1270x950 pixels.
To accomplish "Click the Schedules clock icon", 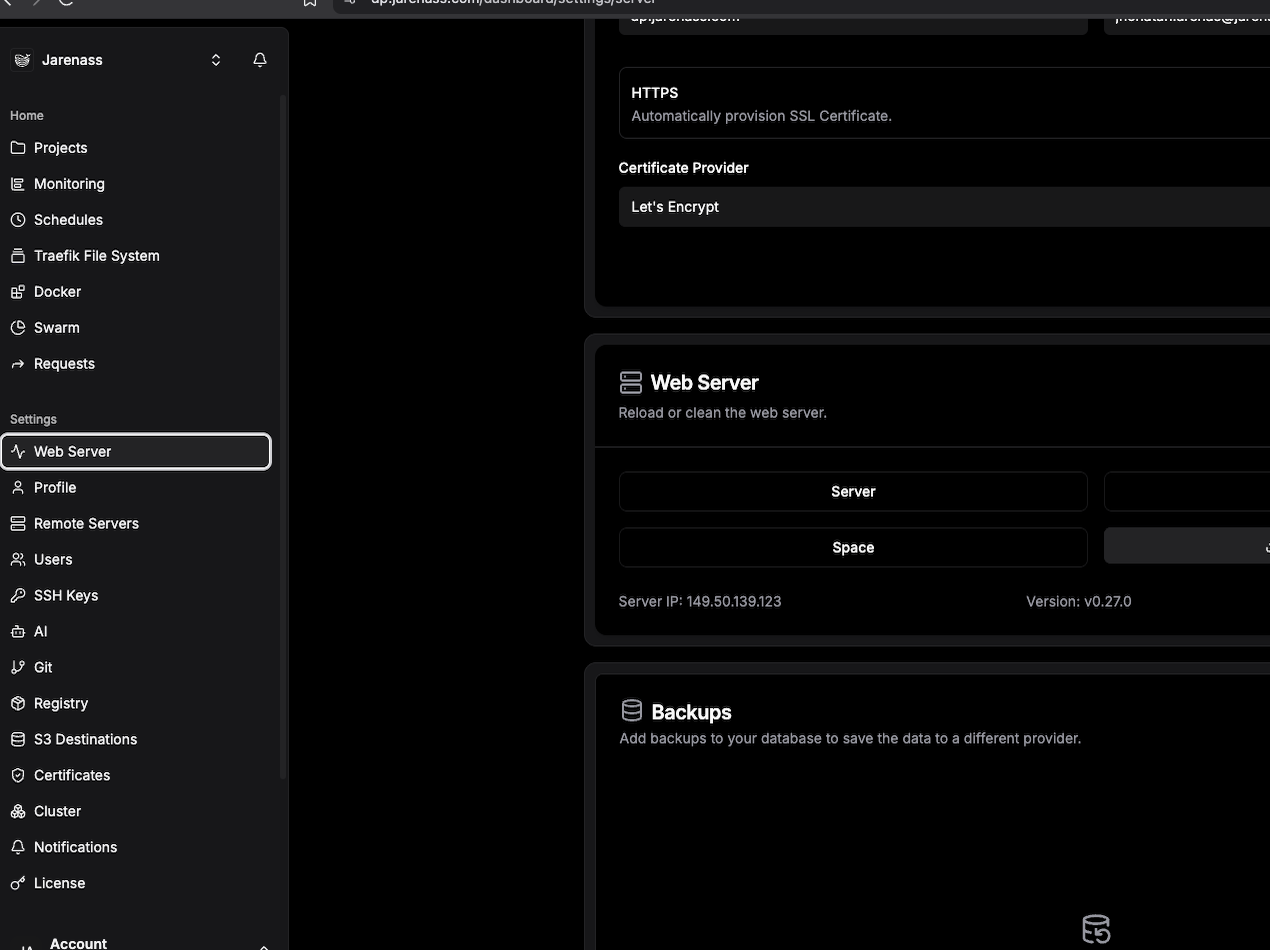I will coord(18,220).
